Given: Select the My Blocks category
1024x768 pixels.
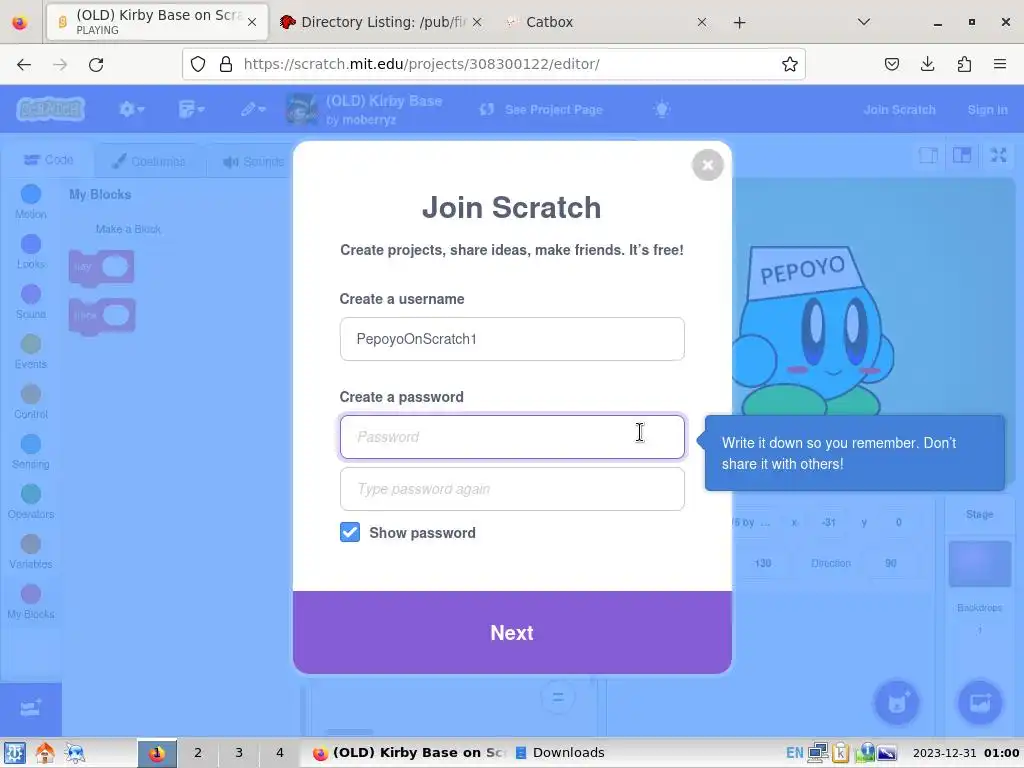Looking at the screenshot, I should tap(31, 602).
